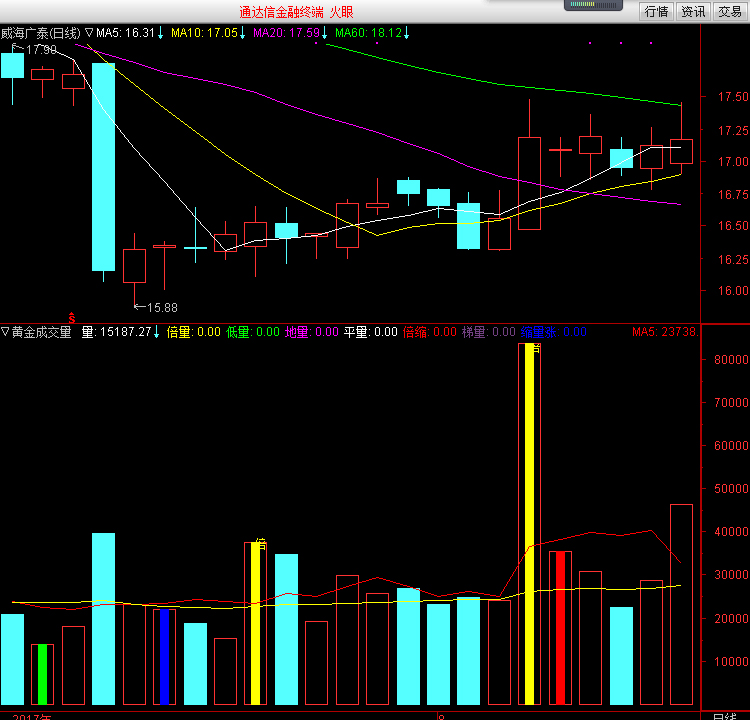Select the MA10: 17.05 label

pos(204,33)
